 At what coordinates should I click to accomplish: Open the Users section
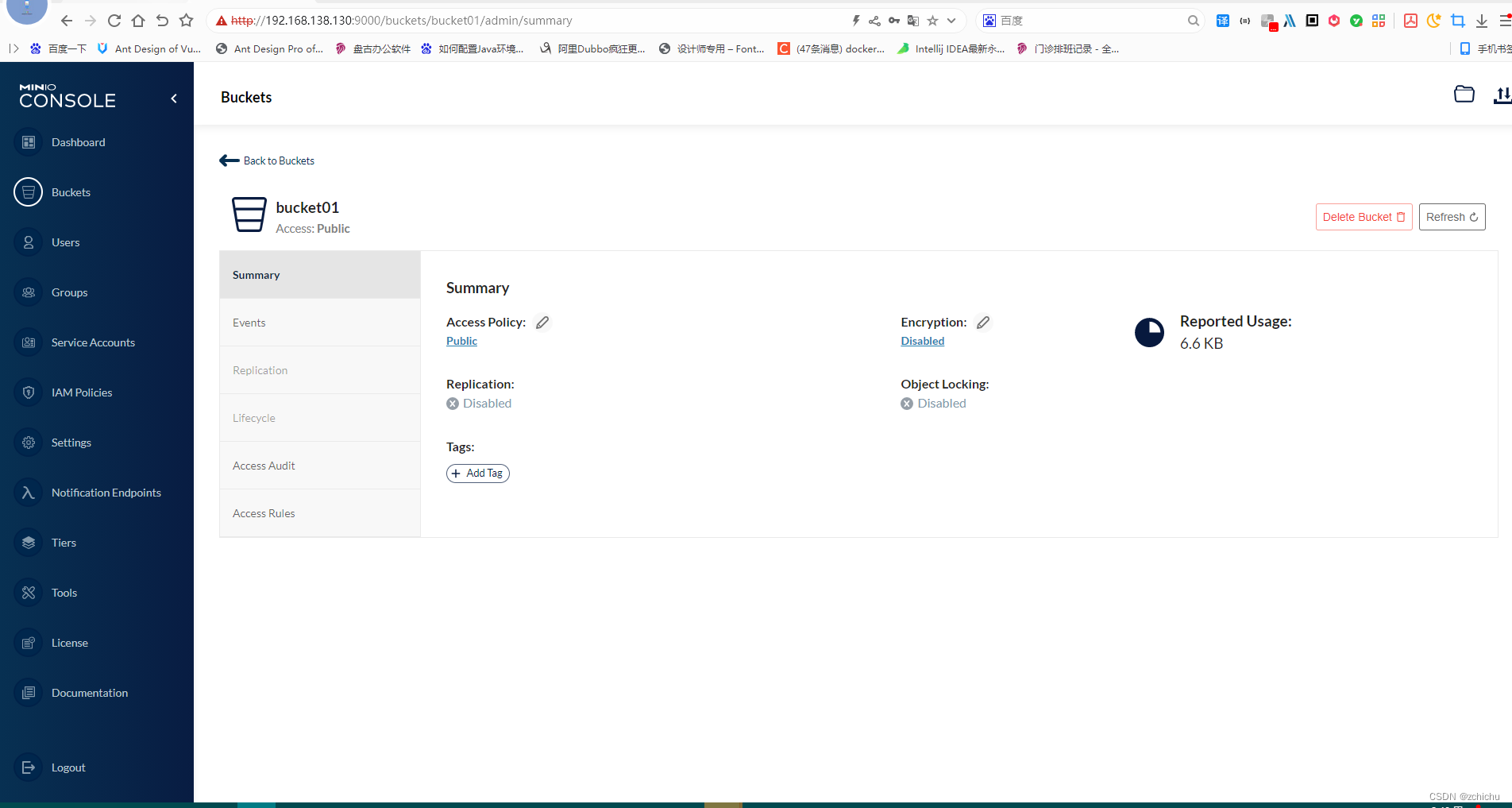pos(65,242)
